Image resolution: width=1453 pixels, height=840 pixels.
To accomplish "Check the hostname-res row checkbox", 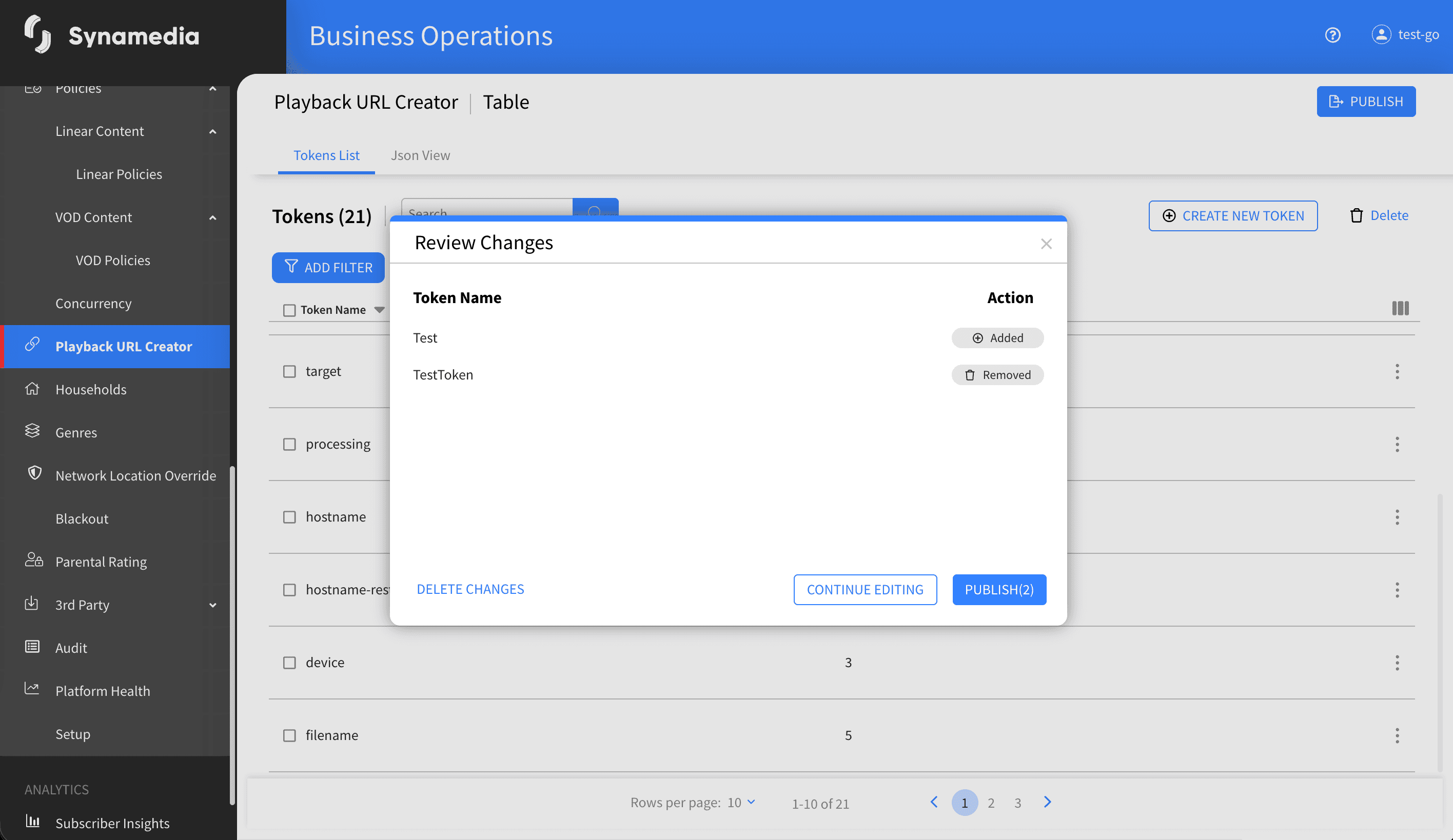I will (x=289, y=590).
